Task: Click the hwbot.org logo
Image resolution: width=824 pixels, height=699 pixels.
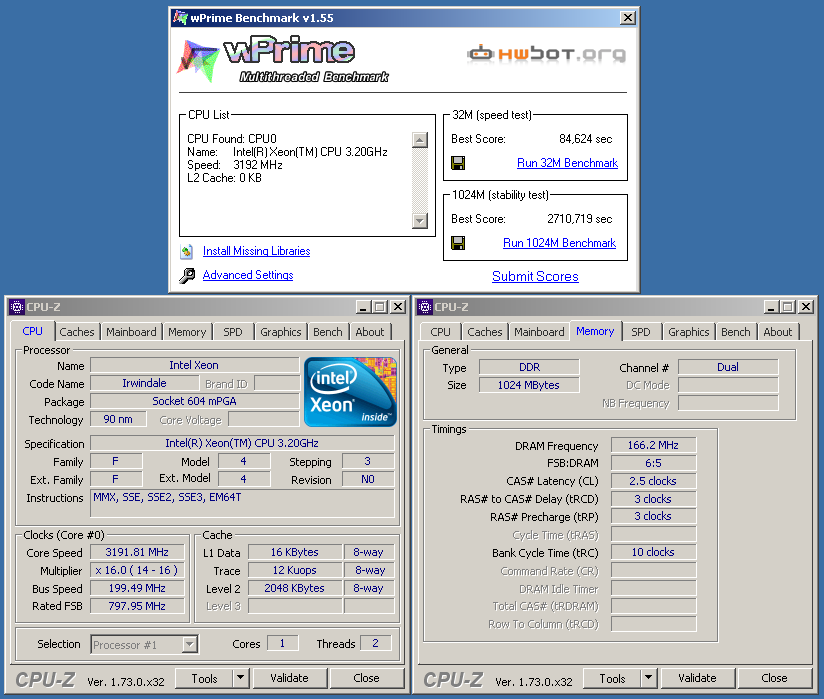Action: tap(546, 54)
